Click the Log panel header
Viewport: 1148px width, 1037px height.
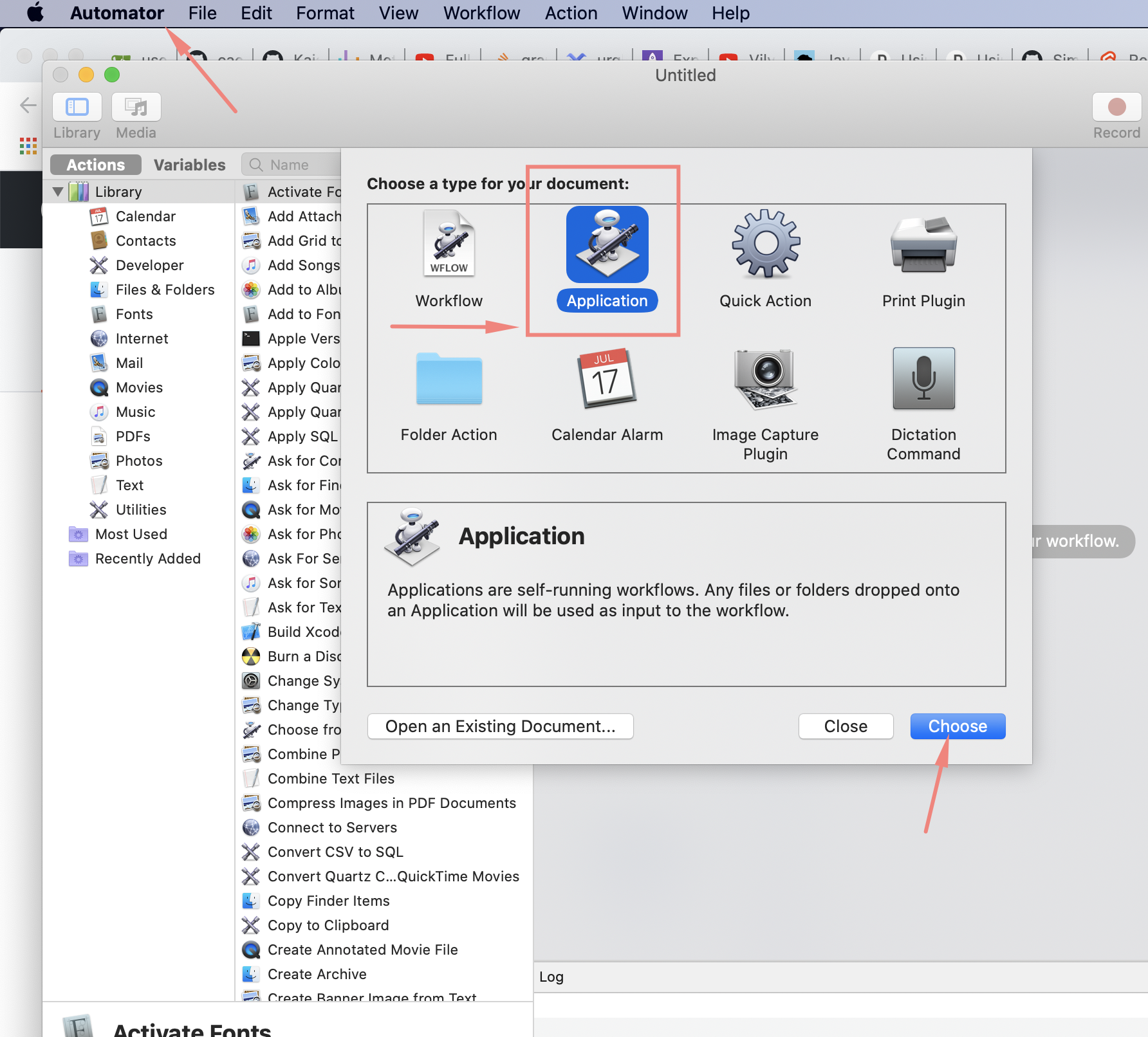pyautogui.click(x=840, y=977)
